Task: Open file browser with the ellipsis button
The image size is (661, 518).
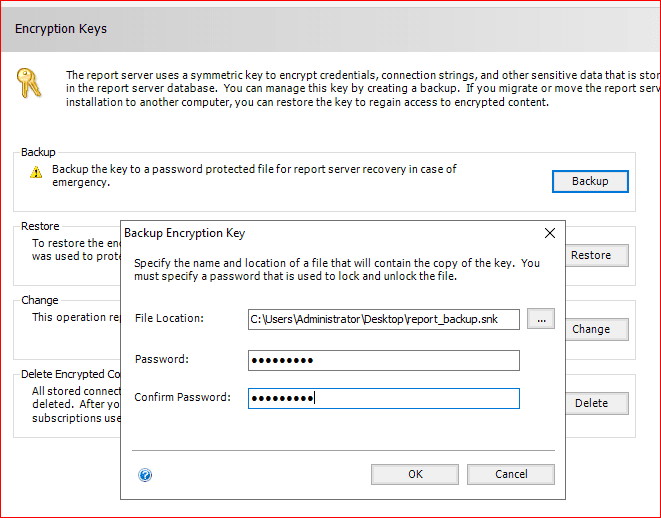Action: (541, 319)
